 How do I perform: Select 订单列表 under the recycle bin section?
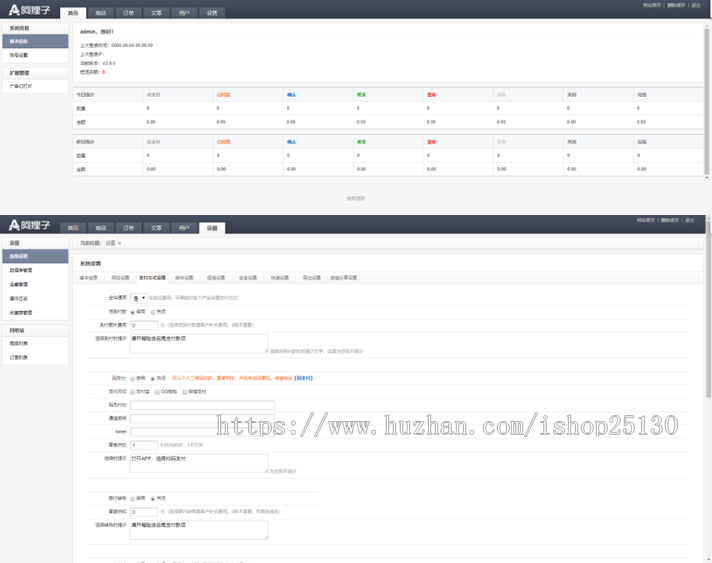(35, 357)
